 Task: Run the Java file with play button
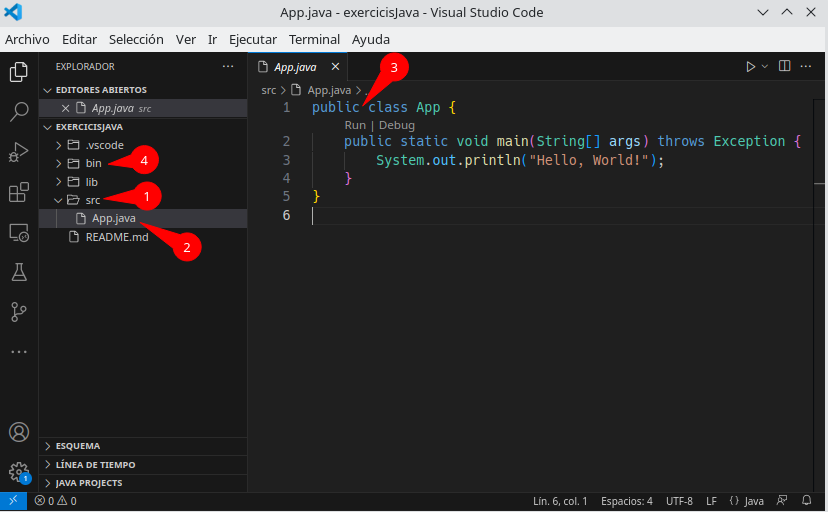[750, 67]
